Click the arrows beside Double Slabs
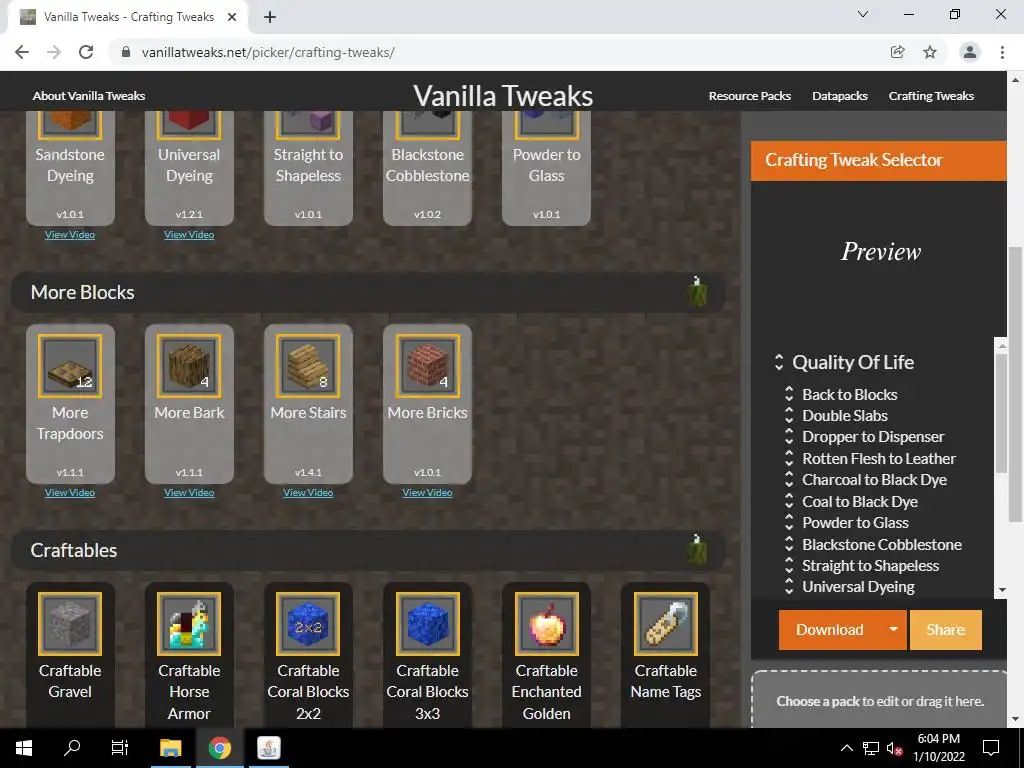The height and width of the screenshot is (768, 1024). 789,415
